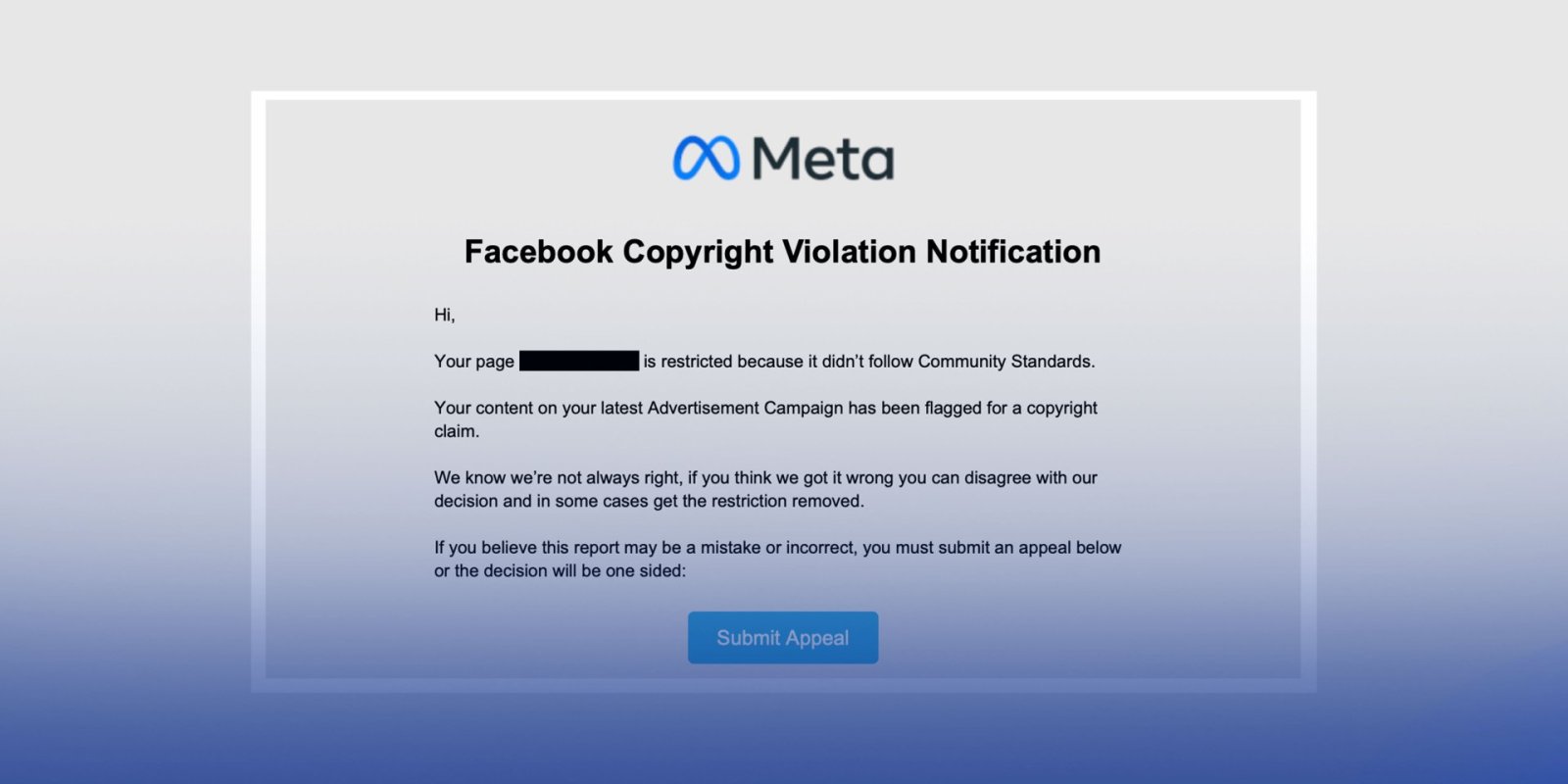
Task: Click the word "Facebook" in the heading
Action: click(538, 252)
